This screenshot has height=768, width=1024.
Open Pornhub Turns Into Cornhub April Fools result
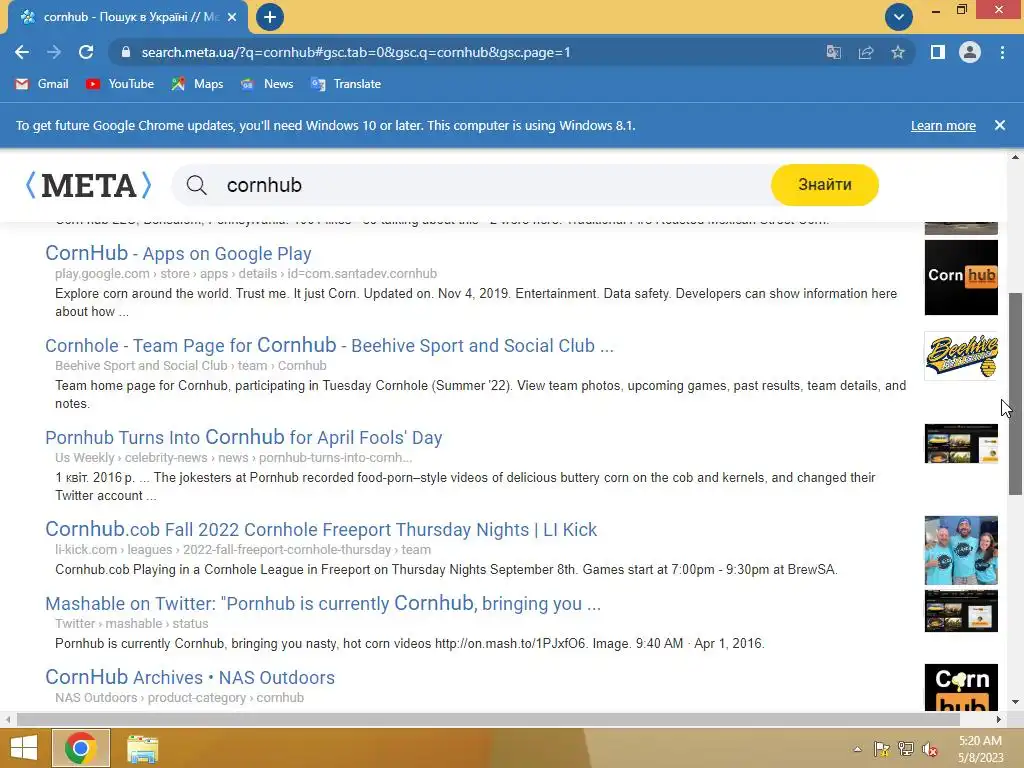244,438
